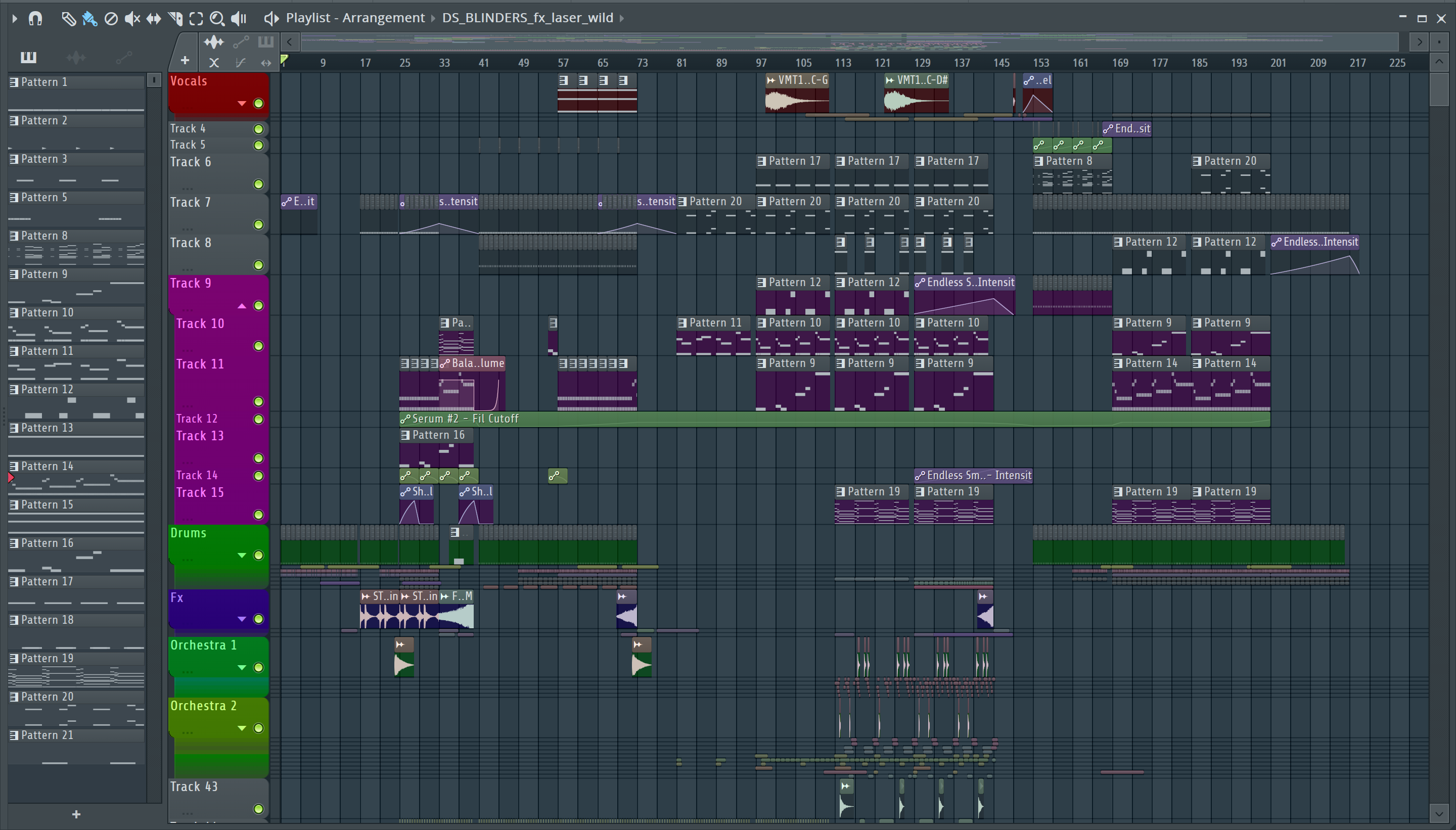
Task: Focus automation clips icon in clip toolbar
Action: point(241,41)
